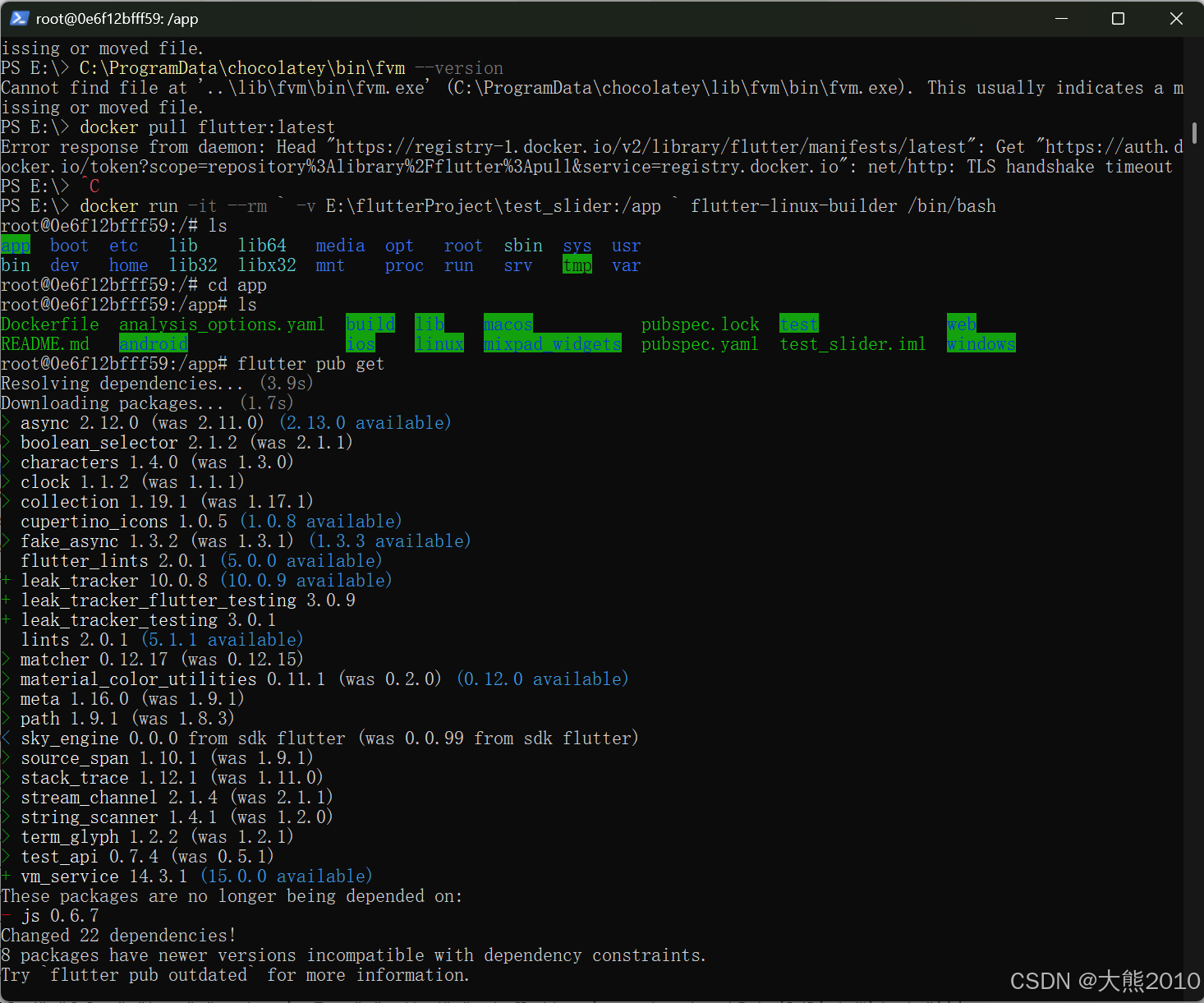Image resolution: width=1204 pixels, height=1003 pixels.
Task: Click the macos folder name
Action: [507, 324]
